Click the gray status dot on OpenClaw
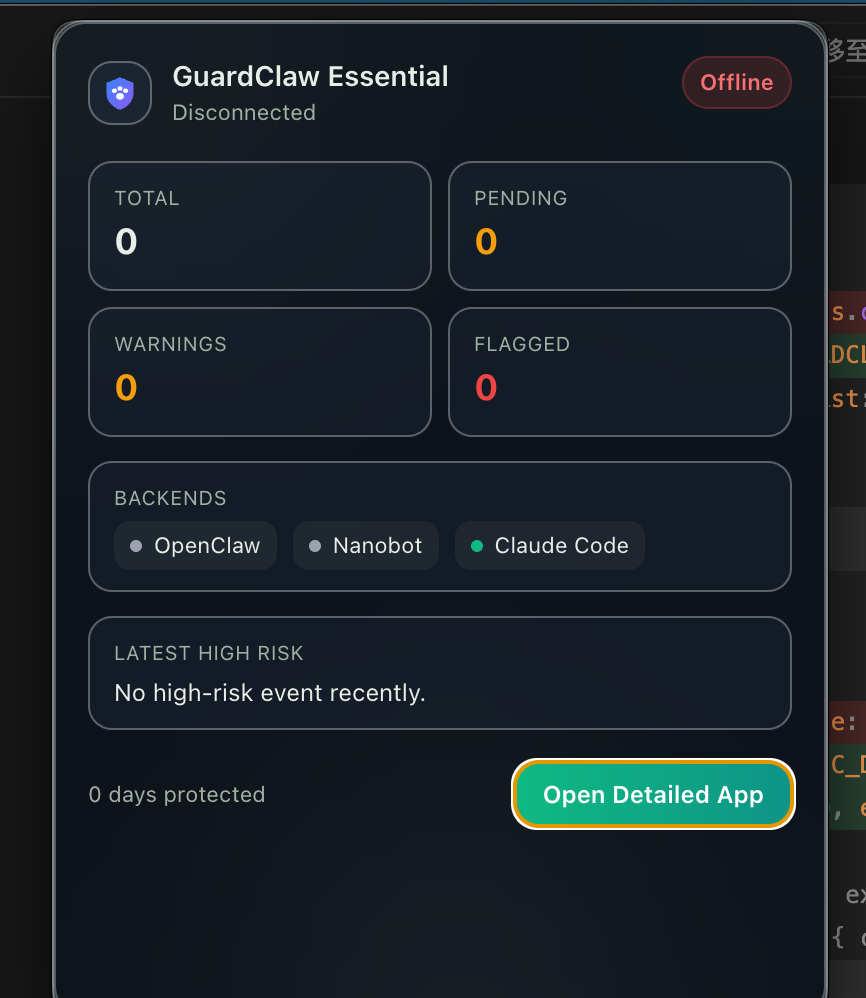866x998 pixels. coord(137,546)
